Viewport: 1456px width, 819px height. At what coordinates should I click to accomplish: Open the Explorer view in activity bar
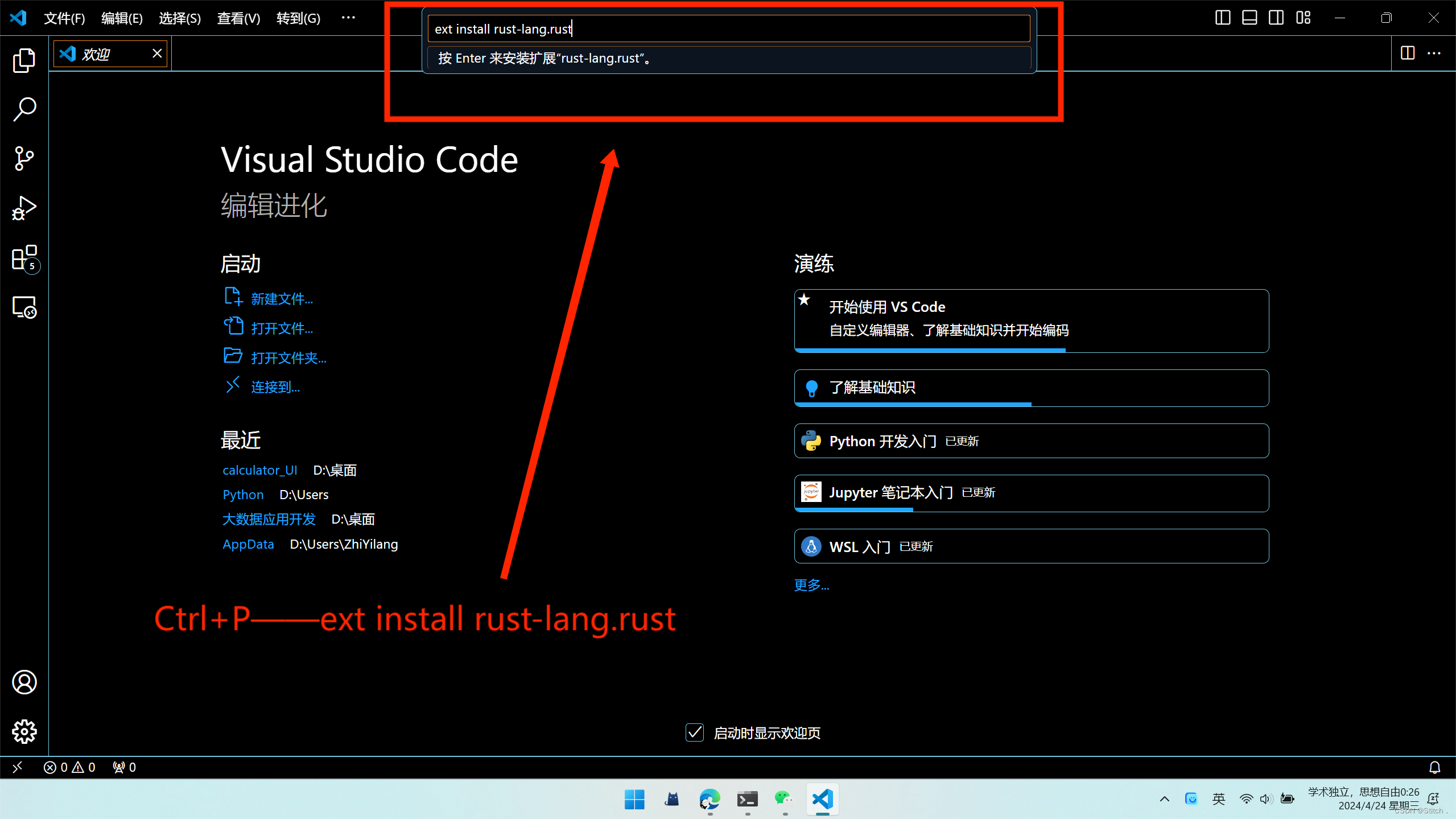pos(24,60)
